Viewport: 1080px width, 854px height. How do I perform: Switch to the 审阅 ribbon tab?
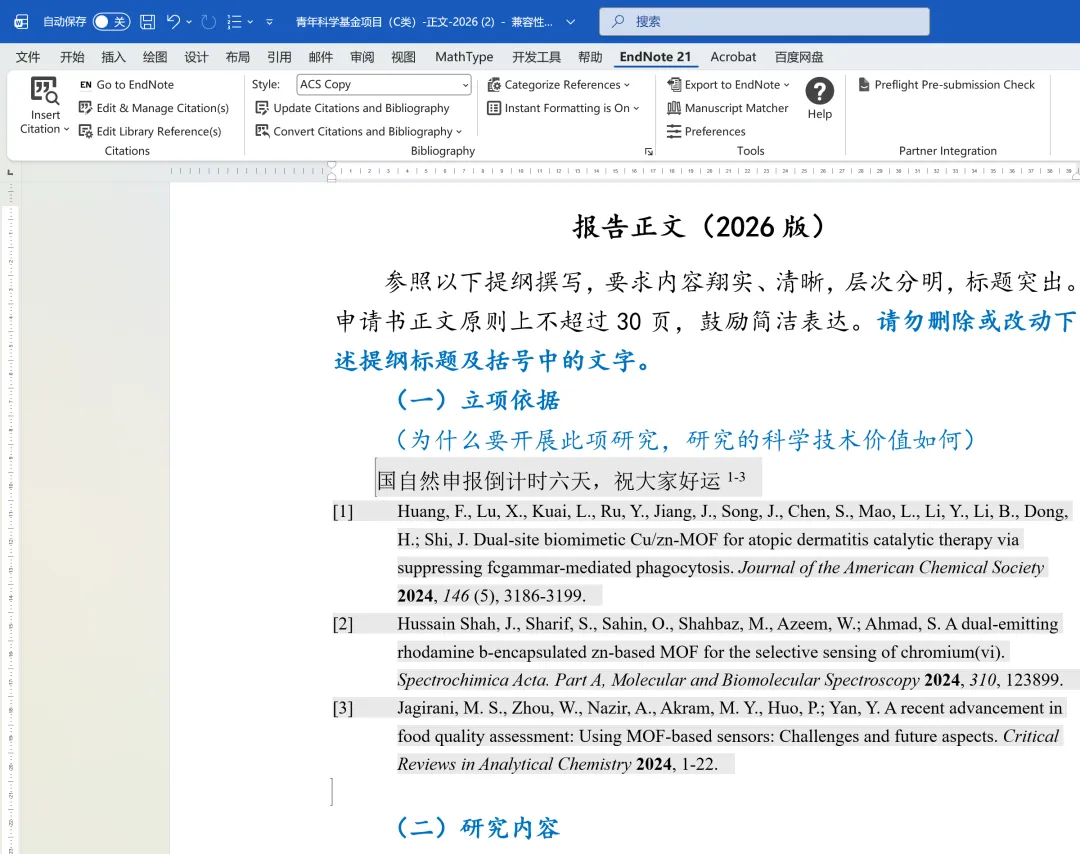coord(362,57)
